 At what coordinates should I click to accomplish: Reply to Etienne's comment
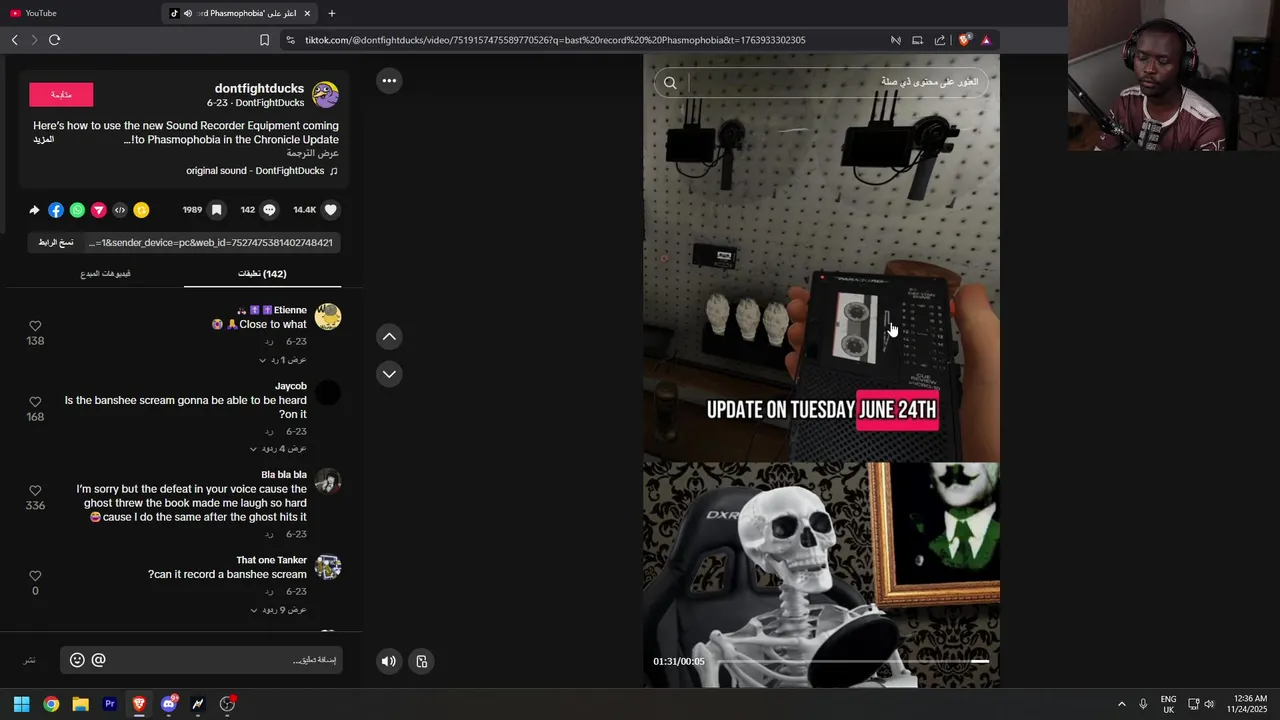pyautogui.click(x=269, y=342)
